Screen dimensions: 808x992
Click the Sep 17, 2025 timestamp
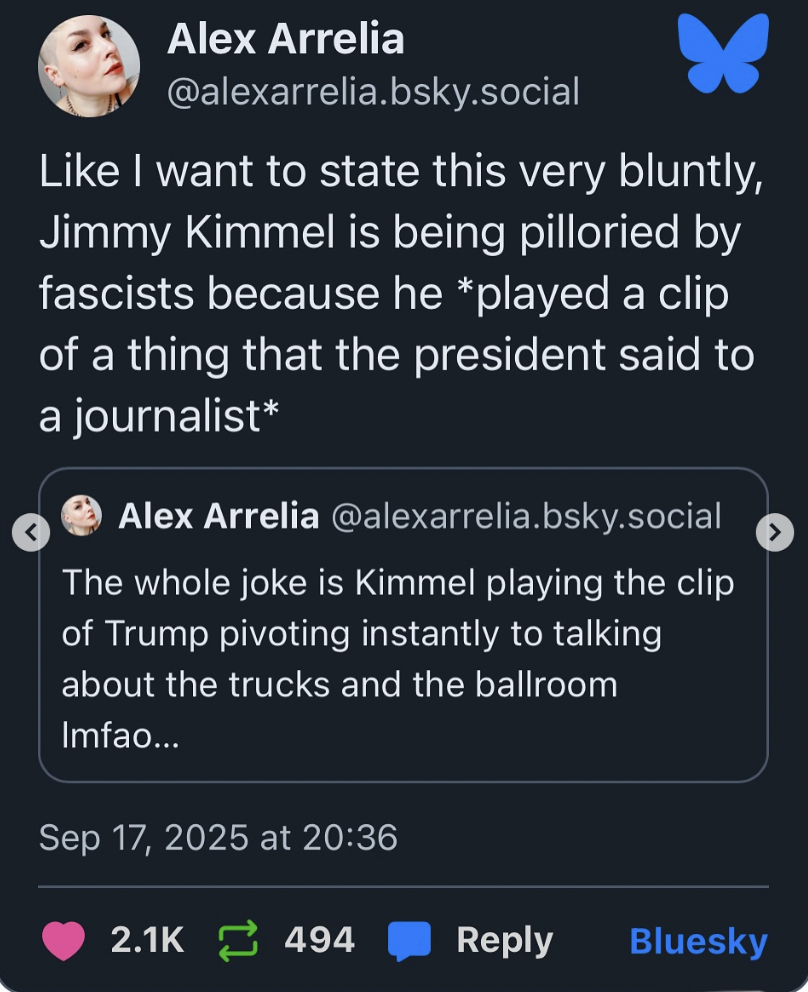point(218,837)
